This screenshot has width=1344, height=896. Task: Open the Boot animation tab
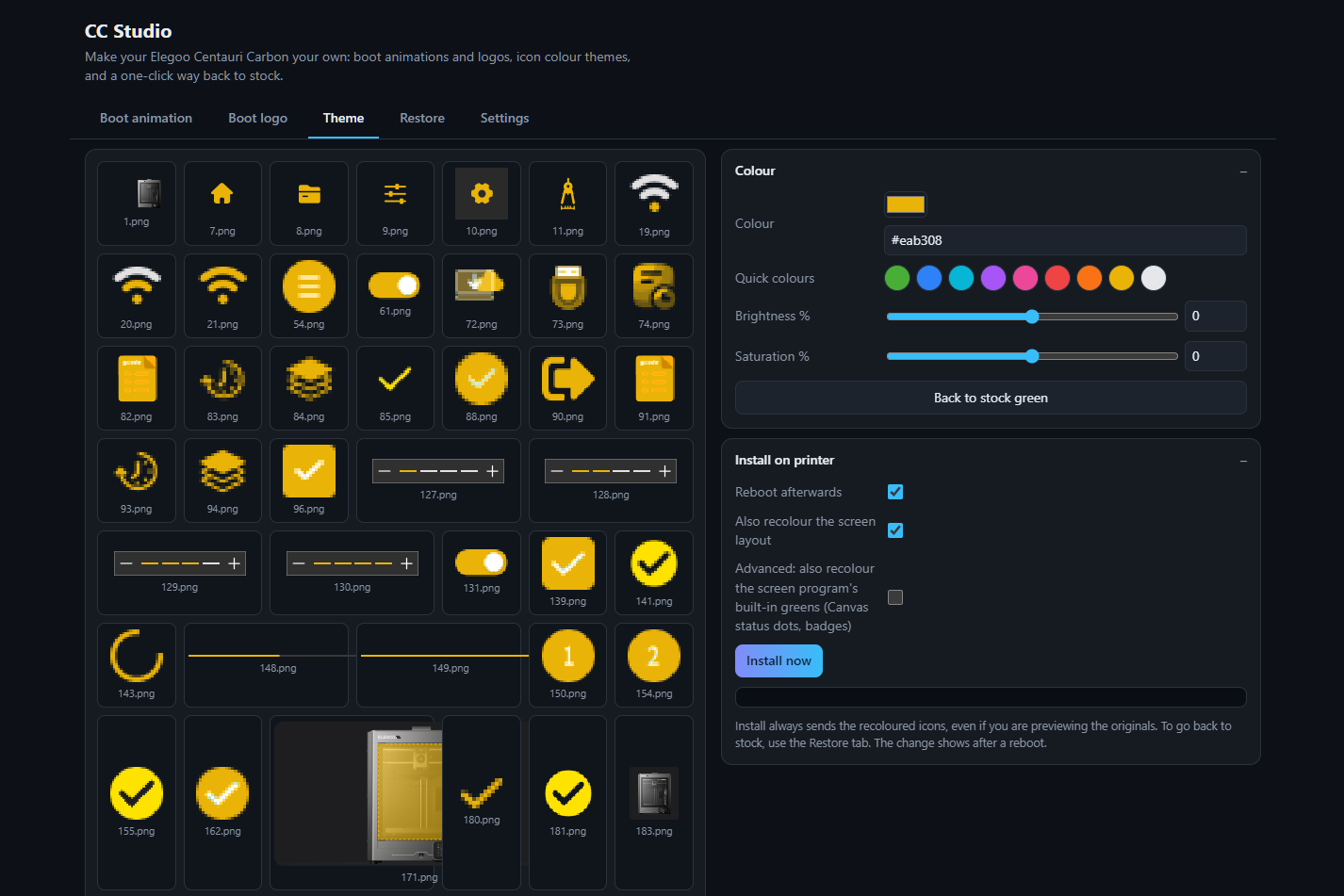click(146, 119)
